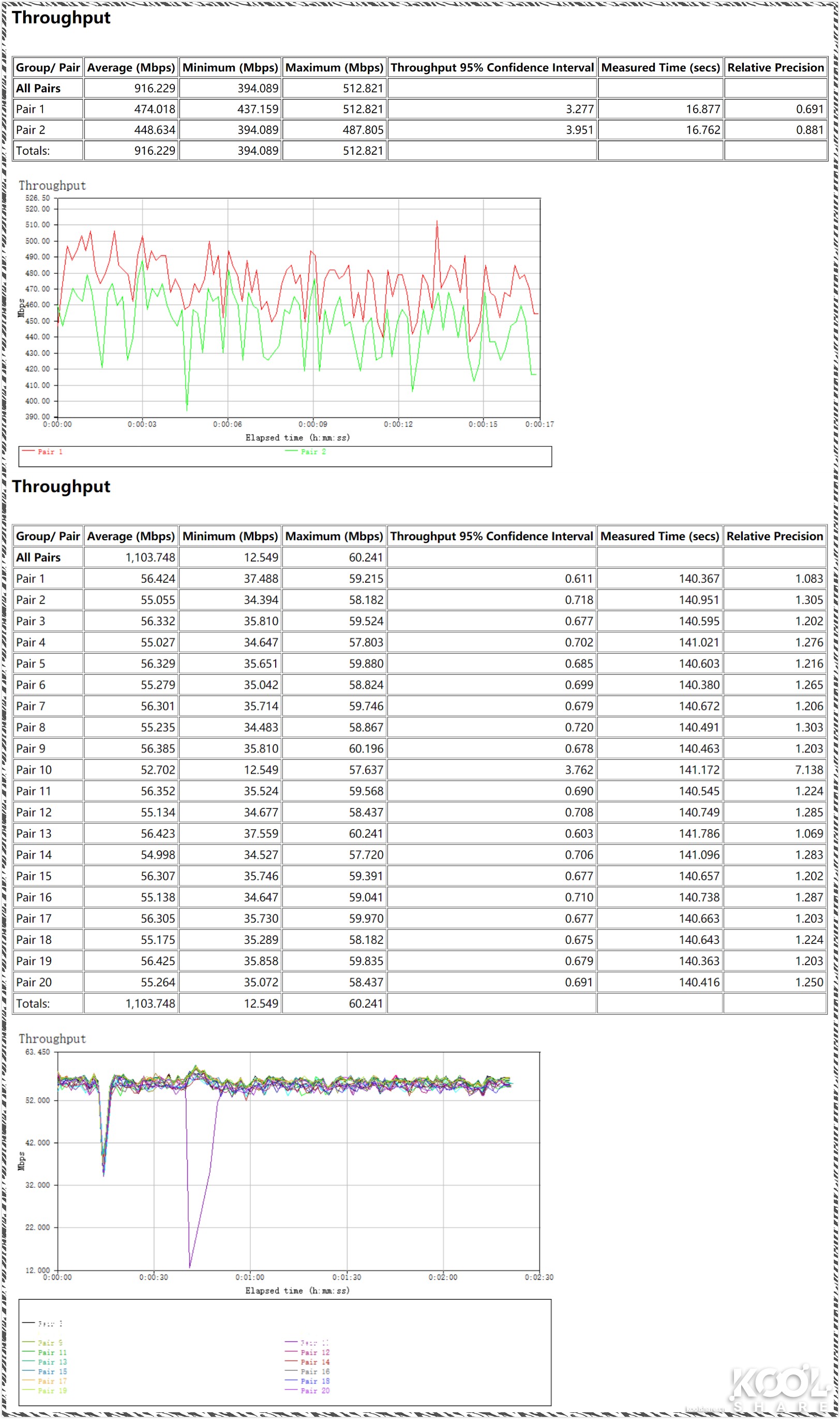Select the Pair 18 chart legend entry
840x1419 pixels.
[x=307, y=1382]
